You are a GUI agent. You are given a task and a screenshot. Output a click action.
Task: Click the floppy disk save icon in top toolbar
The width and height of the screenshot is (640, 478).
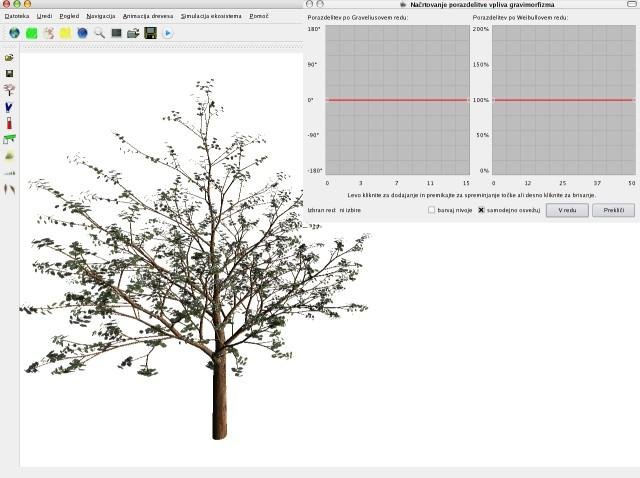pyautogui.click(x=150, y=33)
